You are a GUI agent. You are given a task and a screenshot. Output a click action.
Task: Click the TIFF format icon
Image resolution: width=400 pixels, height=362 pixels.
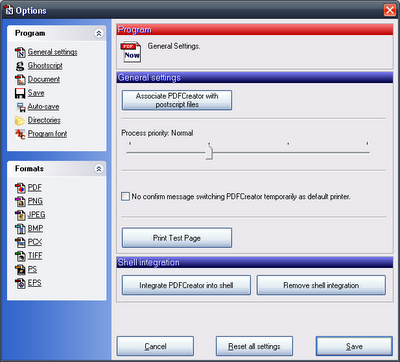(x=20, y=256)
